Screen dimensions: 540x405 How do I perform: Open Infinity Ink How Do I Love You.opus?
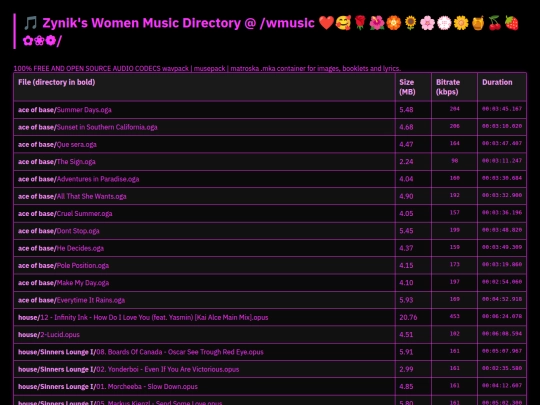[154, 318]
